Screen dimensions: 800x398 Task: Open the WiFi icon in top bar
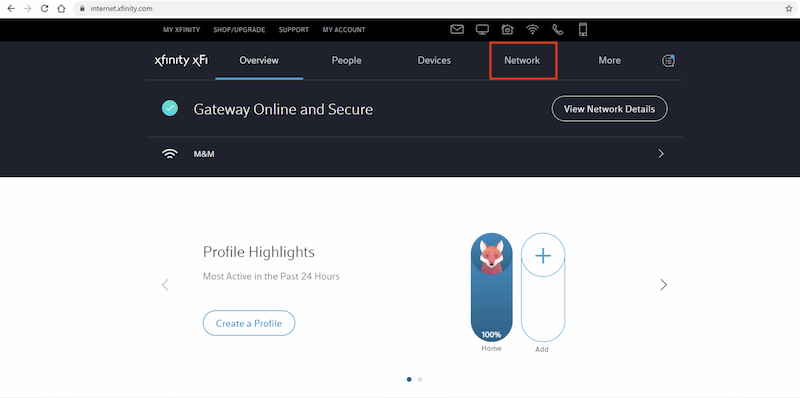pos(533,30)
